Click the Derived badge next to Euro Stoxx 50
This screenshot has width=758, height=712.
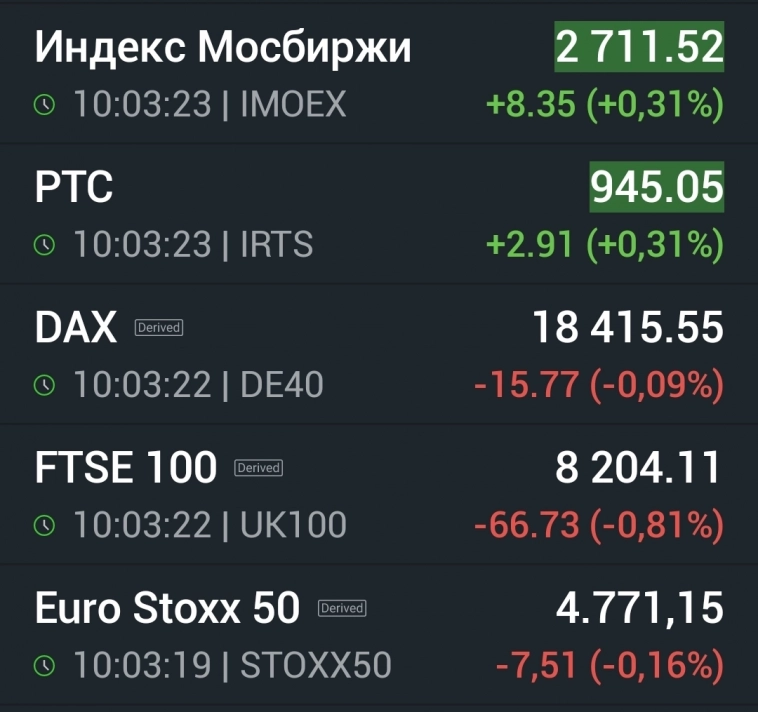click(342, 607)
